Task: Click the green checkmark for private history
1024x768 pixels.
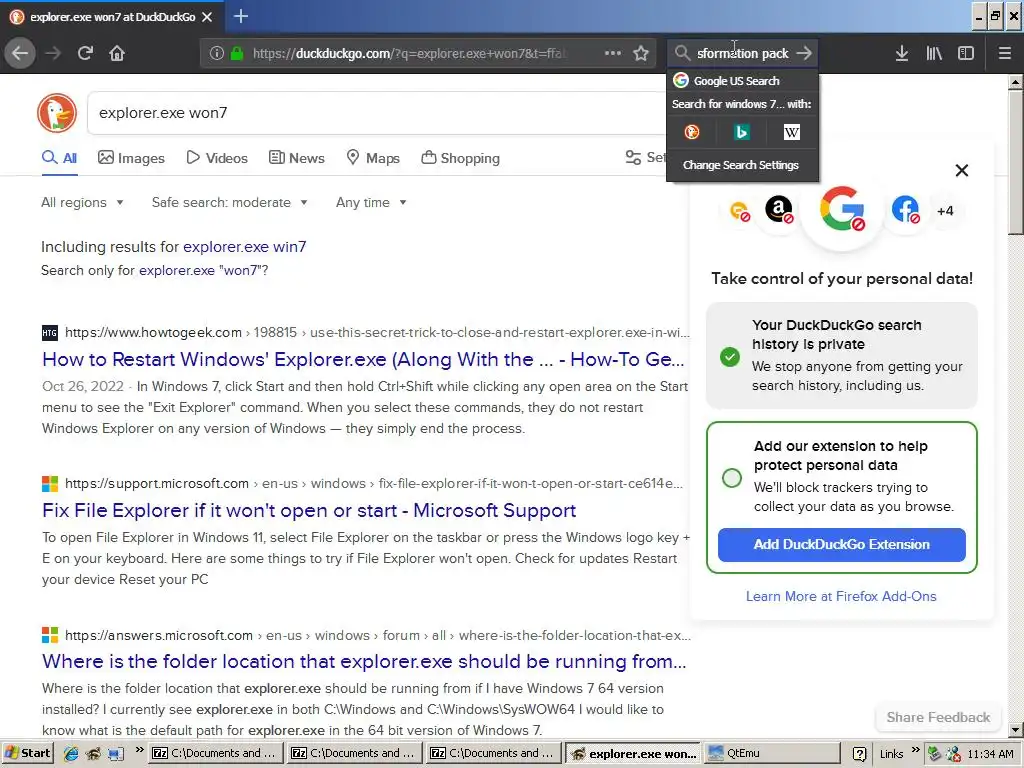Action: pyautogui.click(x=729, y=357)
